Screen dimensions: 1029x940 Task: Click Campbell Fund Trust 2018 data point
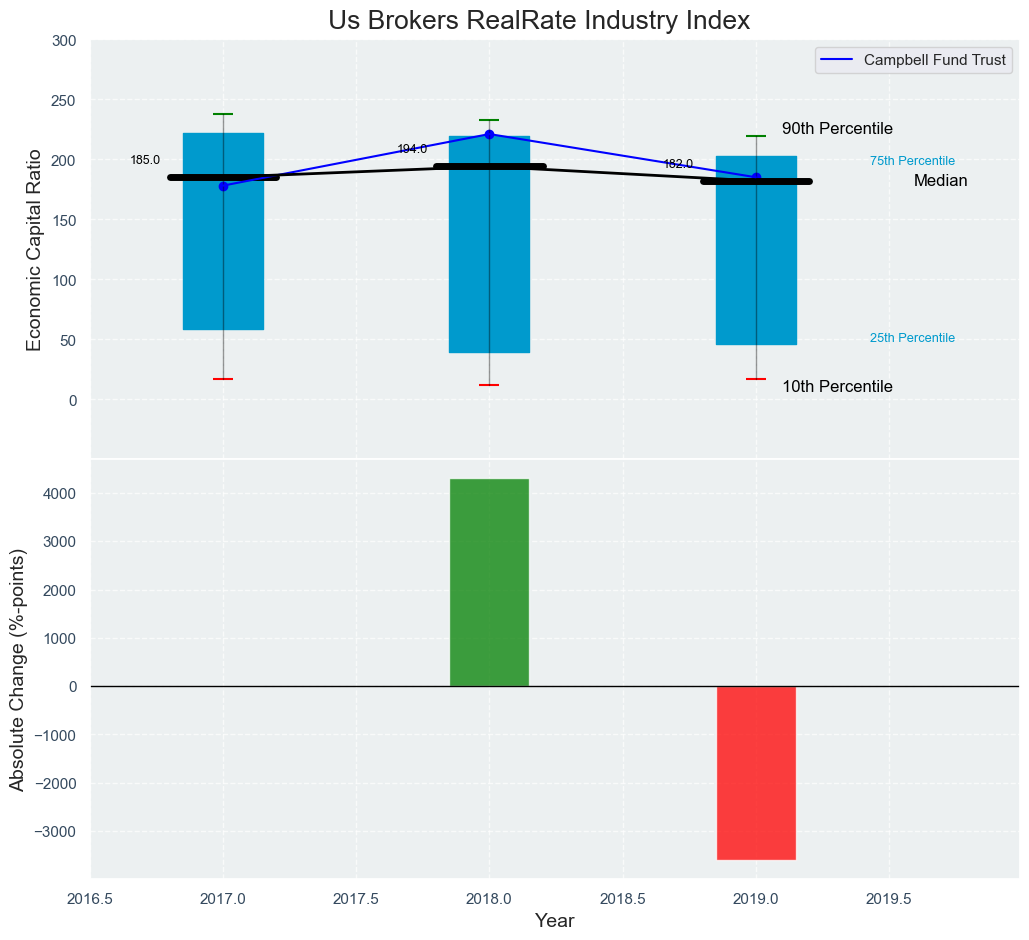[x=489, y=134]
